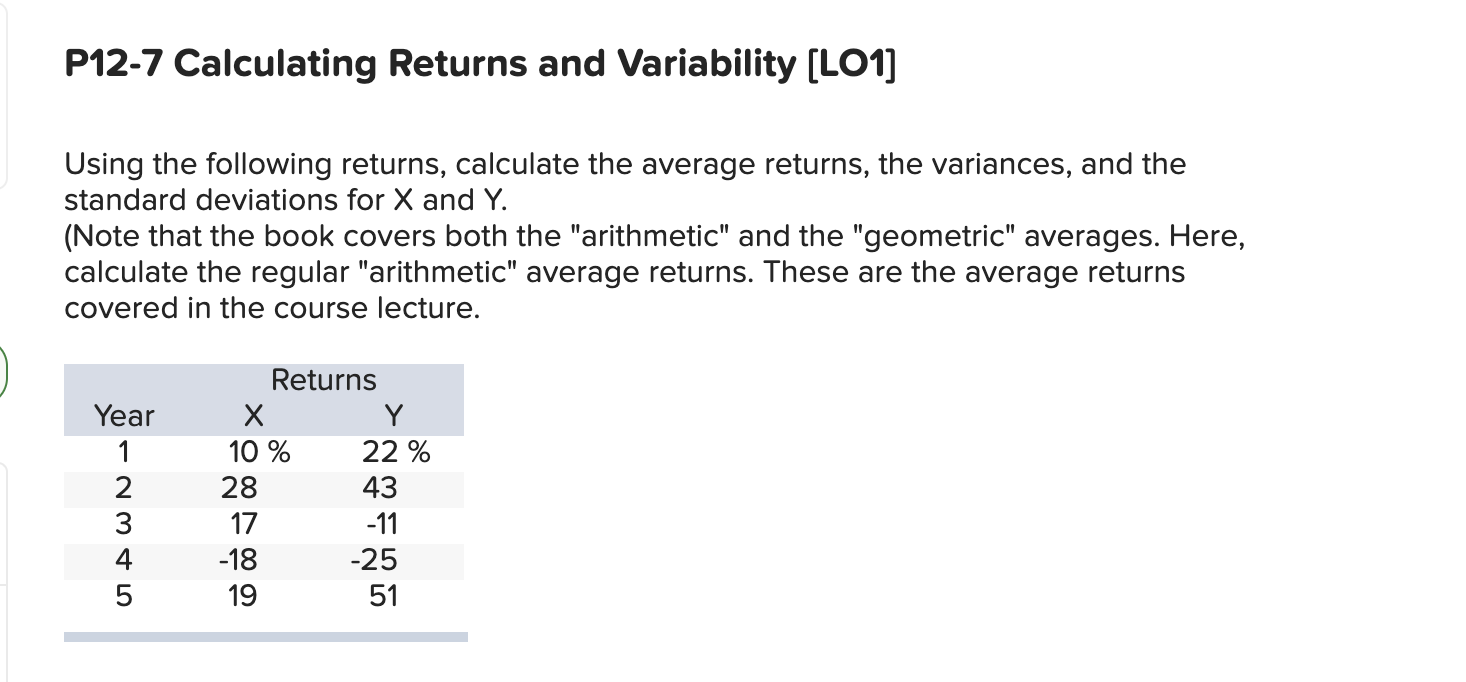Select the -18 return in the X column
Screen dimensions: 1466x682
tap(238, 560)
